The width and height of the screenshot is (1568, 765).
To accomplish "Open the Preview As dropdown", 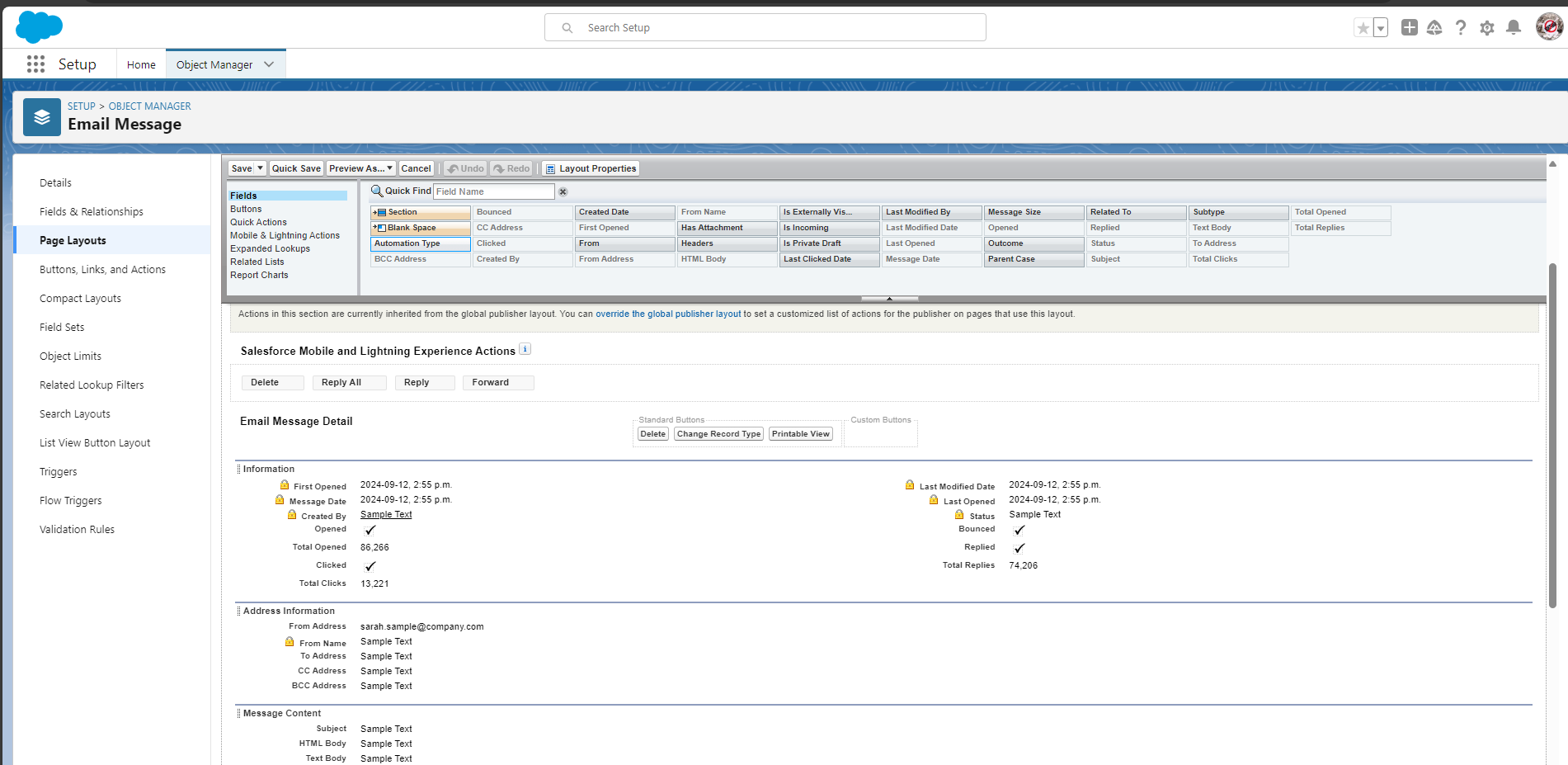I will [360, 168].
